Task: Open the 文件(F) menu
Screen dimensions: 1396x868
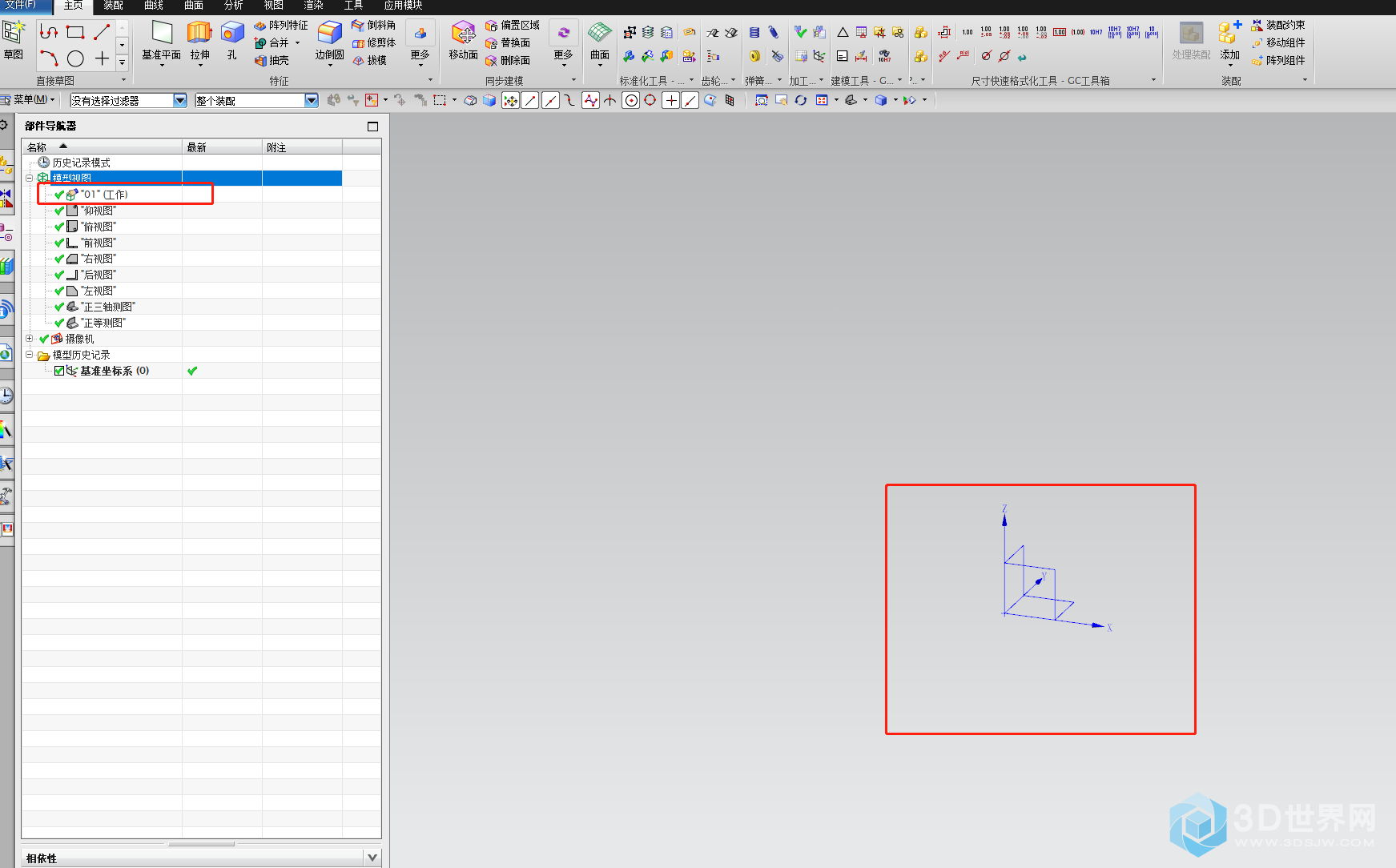Action: 21,6
